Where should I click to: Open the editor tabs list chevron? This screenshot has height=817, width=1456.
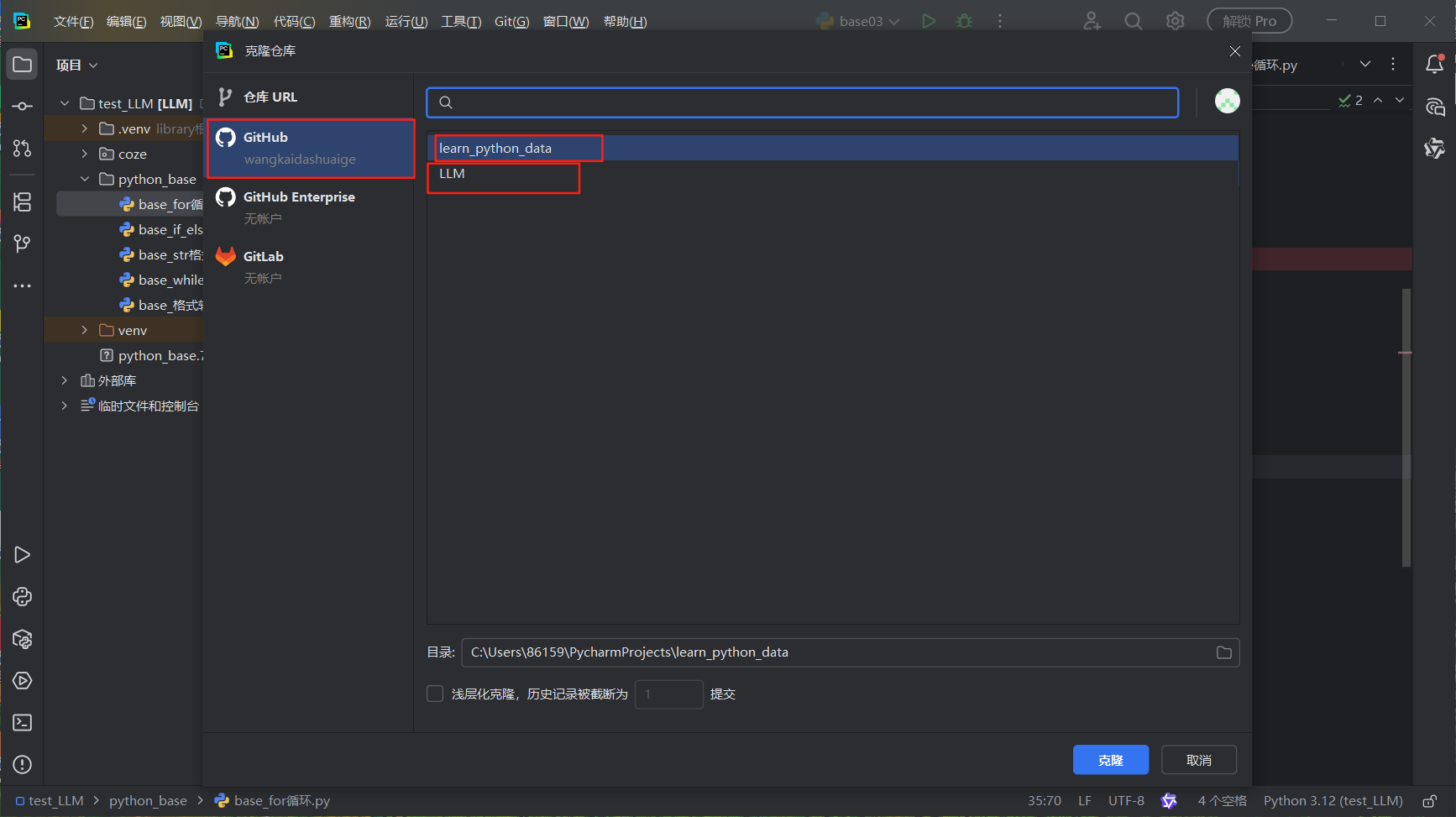tap(1365, 64)
